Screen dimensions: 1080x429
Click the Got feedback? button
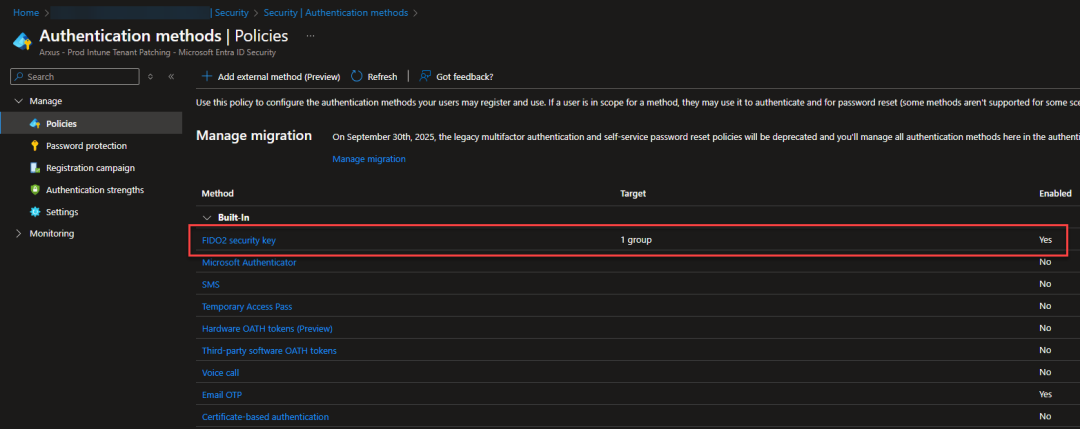[x=456, y=76]
